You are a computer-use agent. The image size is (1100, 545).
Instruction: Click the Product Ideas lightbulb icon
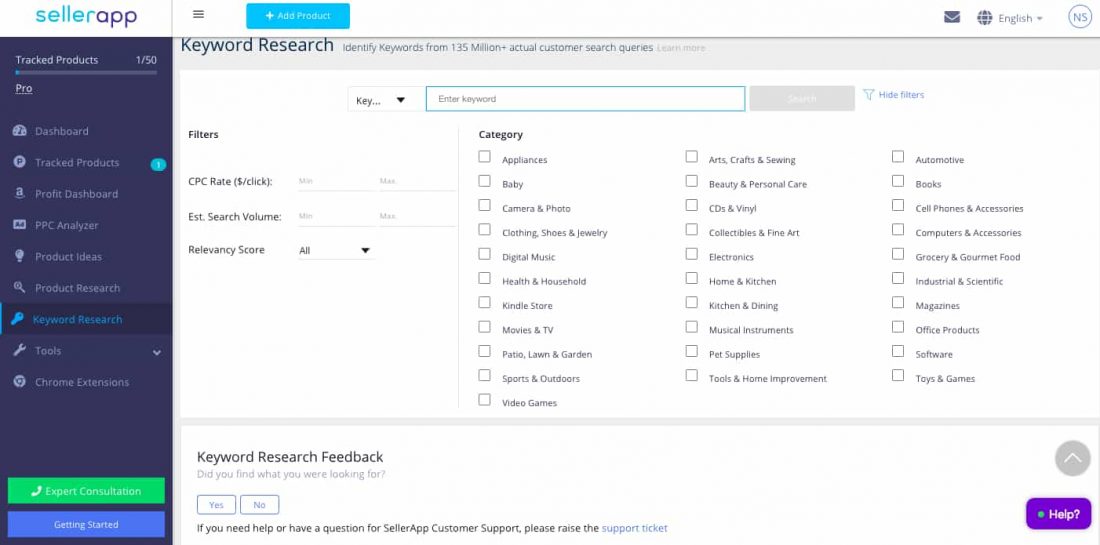20,256
